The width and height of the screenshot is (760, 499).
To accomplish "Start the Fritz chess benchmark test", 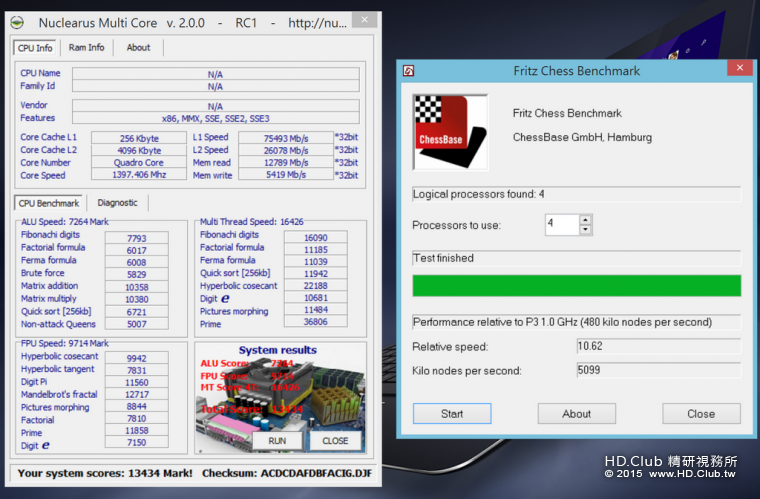I will [x=451, y=414].
